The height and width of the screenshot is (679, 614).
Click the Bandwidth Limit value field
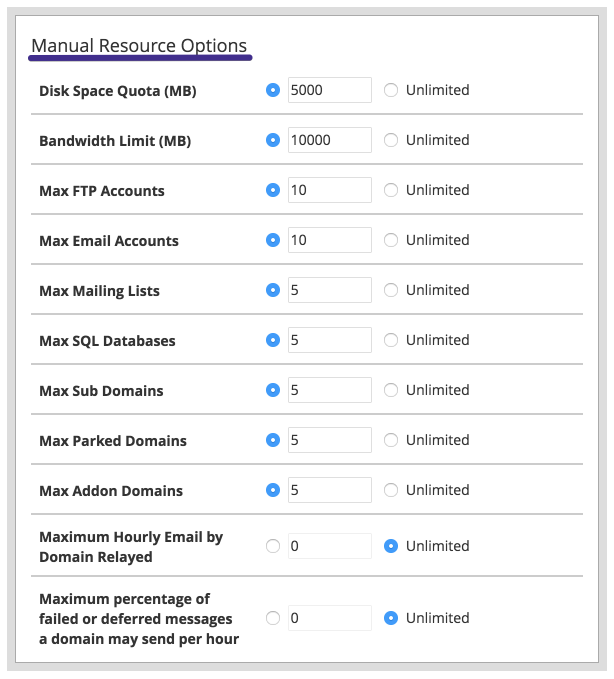329,140
